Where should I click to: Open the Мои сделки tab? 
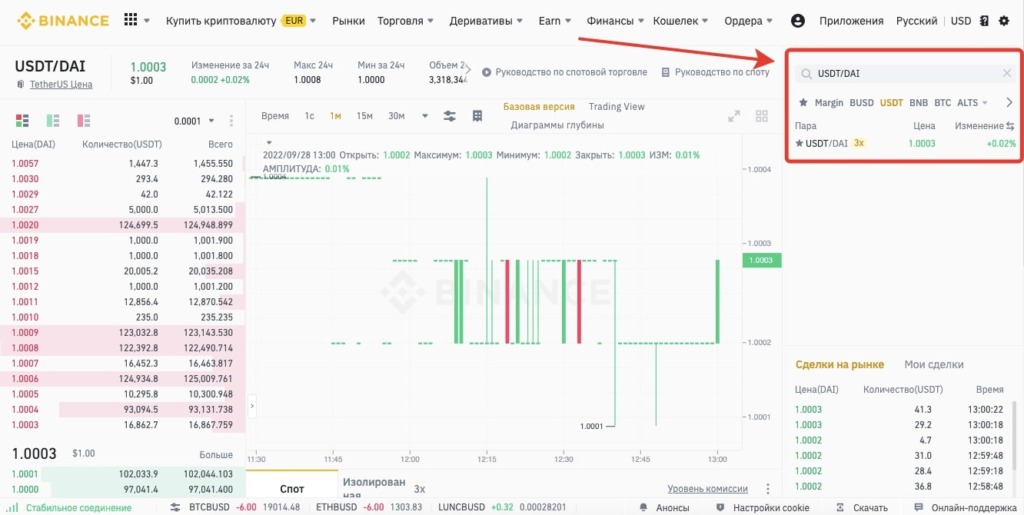click(934, 364)
